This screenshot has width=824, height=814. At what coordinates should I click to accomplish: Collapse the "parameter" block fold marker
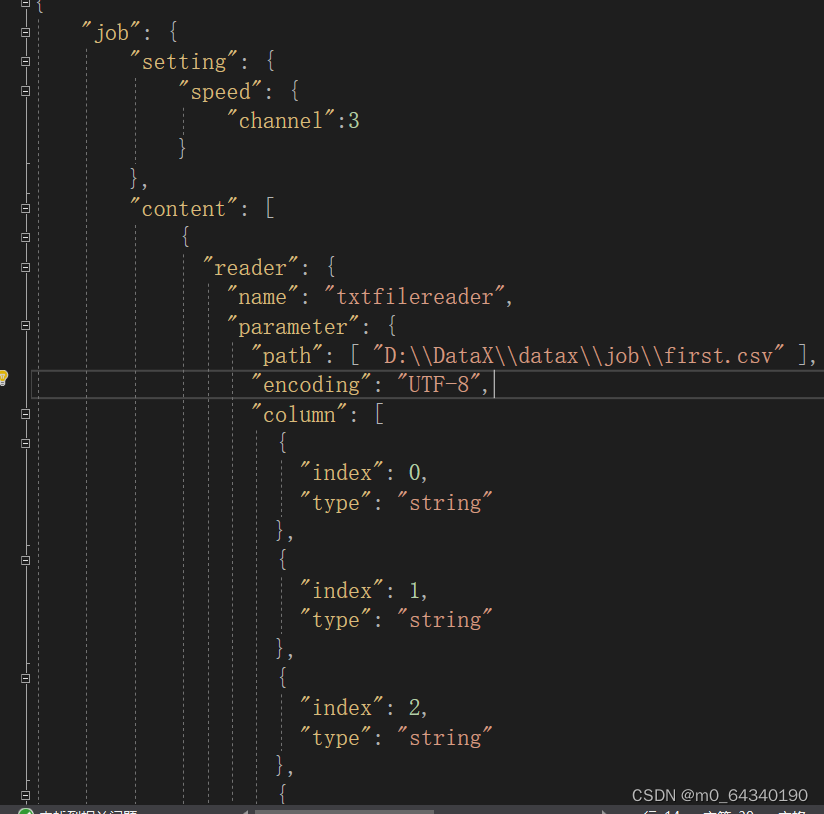25,326
